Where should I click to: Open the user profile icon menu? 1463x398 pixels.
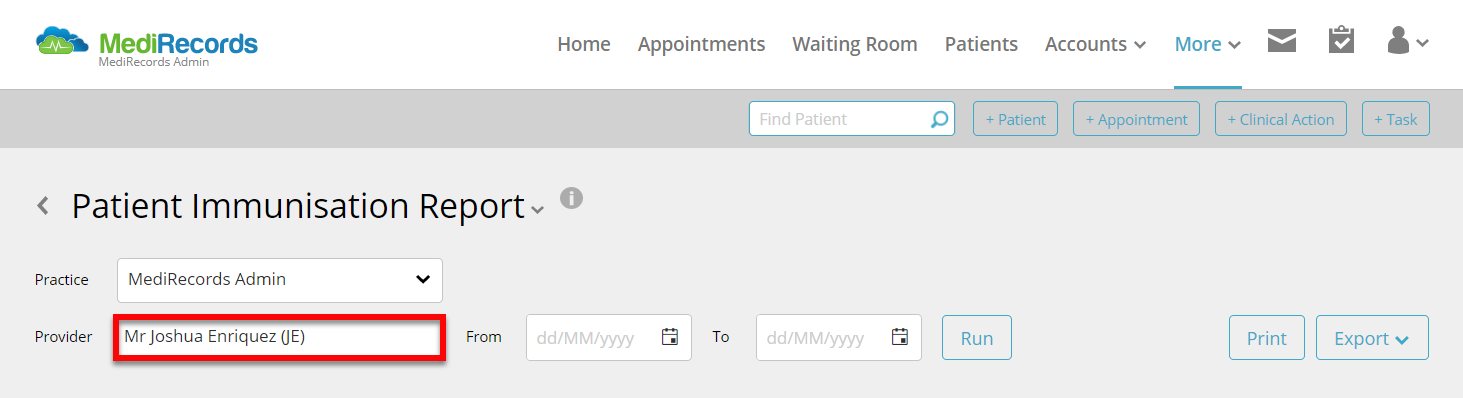coord(1407,41)
